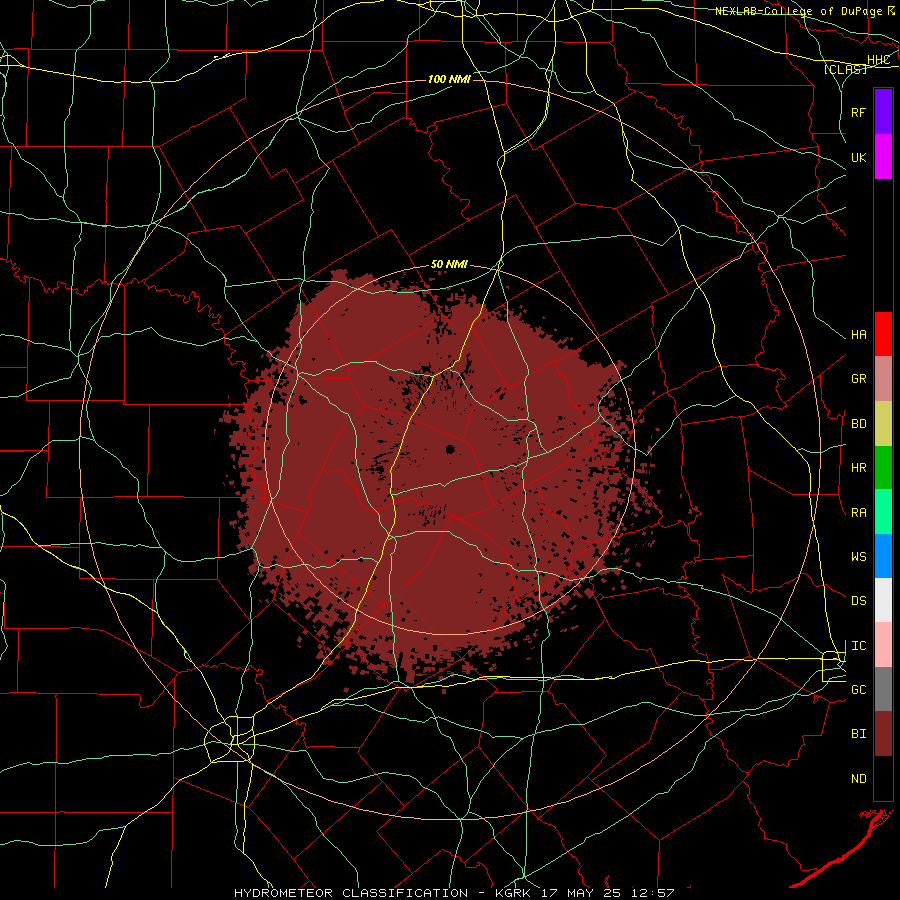Screen dimensions: 900x900
Task: Select the GC gray legend swatch
Action: 883,689
